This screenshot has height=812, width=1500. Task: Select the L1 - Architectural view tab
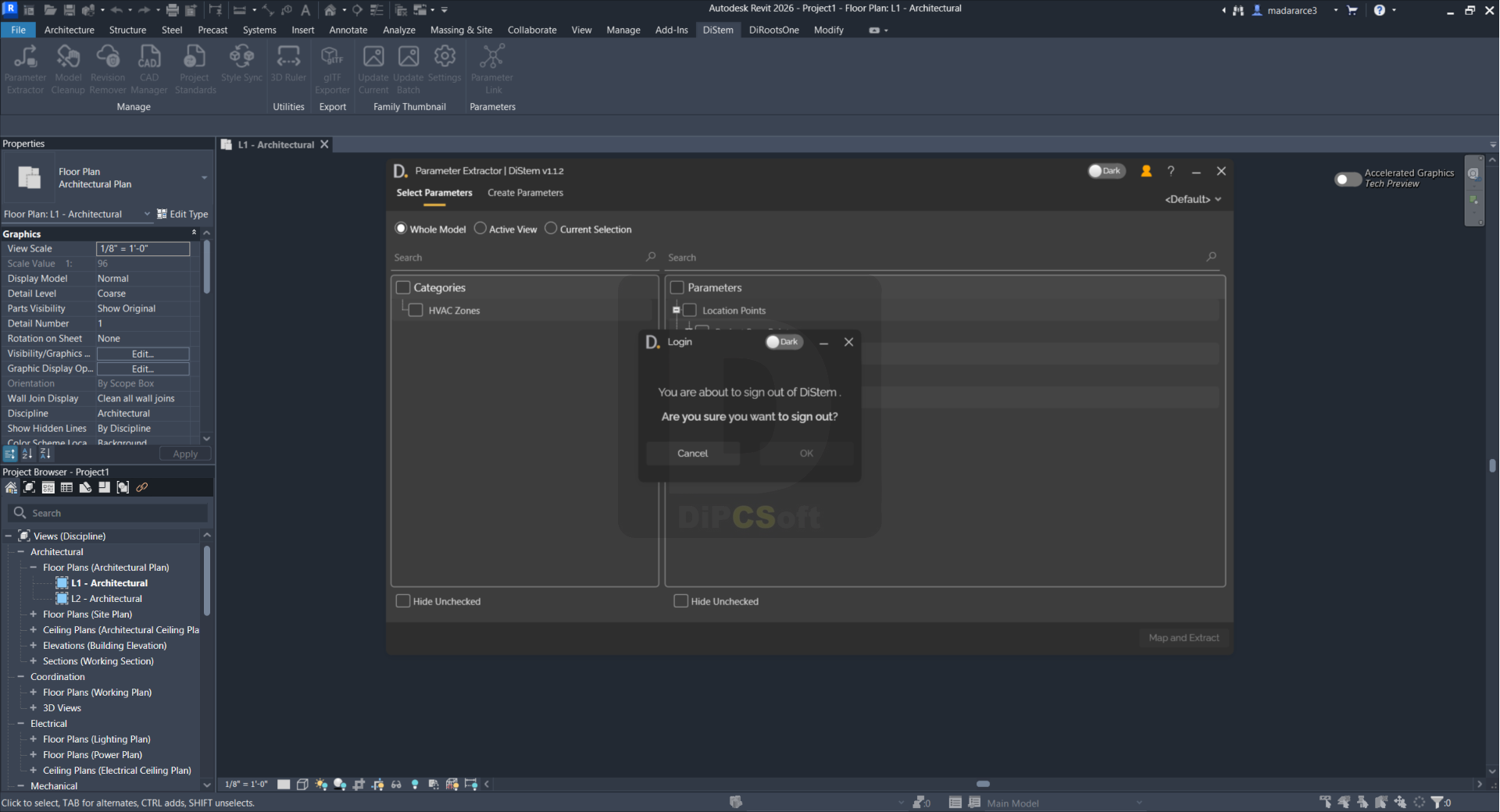click(276, 144)
